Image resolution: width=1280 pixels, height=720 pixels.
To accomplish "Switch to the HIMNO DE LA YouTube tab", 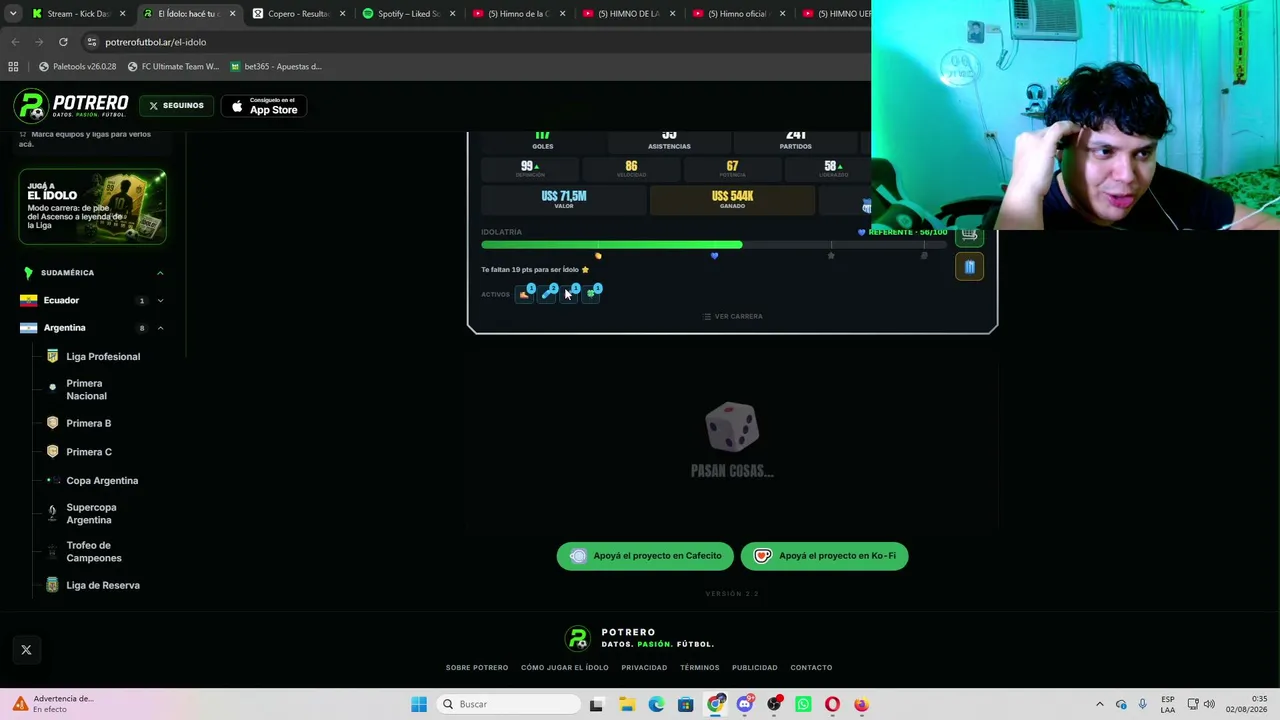I will pyautogui.click(x=628, y=14).
